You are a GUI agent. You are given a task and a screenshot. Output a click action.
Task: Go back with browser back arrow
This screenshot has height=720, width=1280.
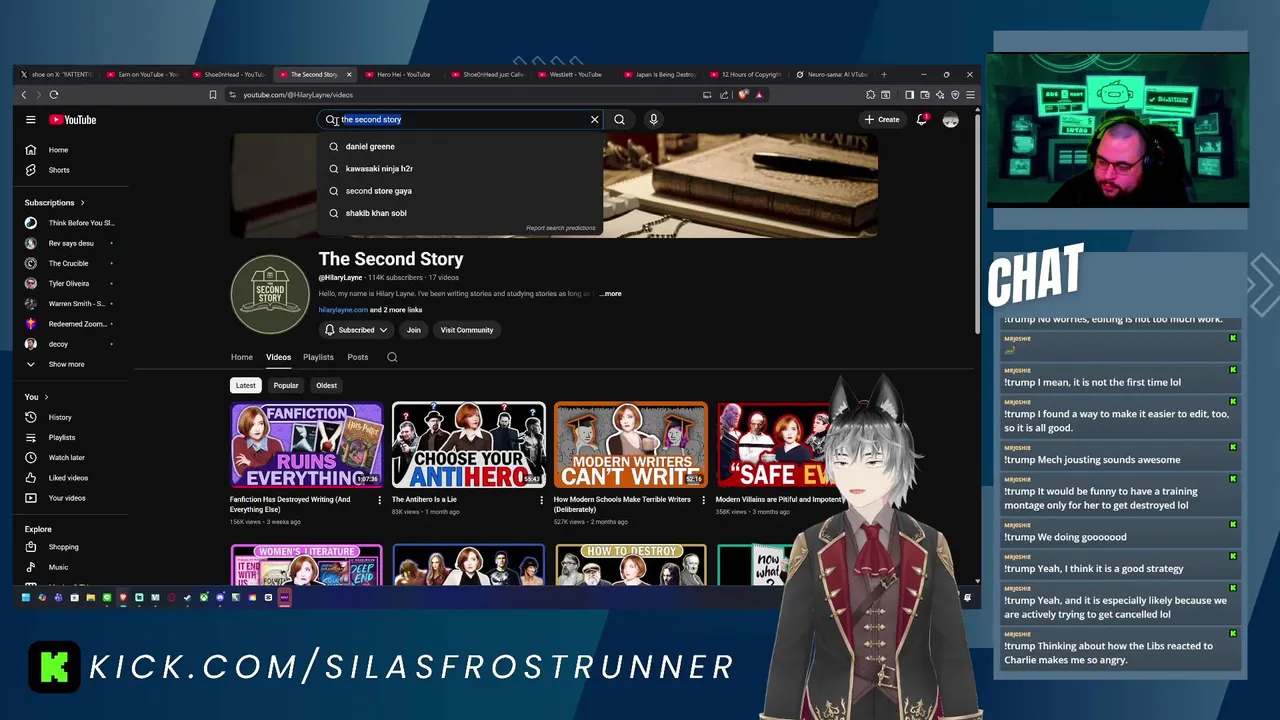click(x=24, y=95)
